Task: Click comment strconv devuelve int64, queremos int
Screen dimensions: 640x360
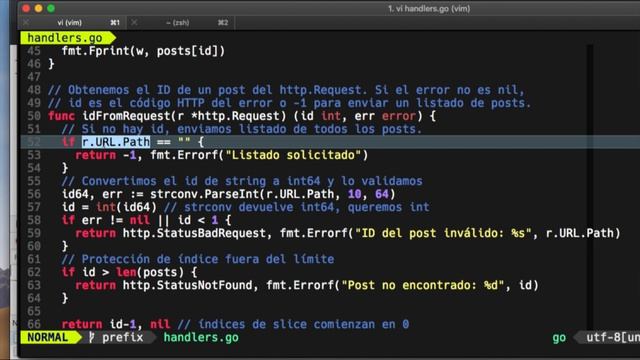Action: (x=296, y=207)
